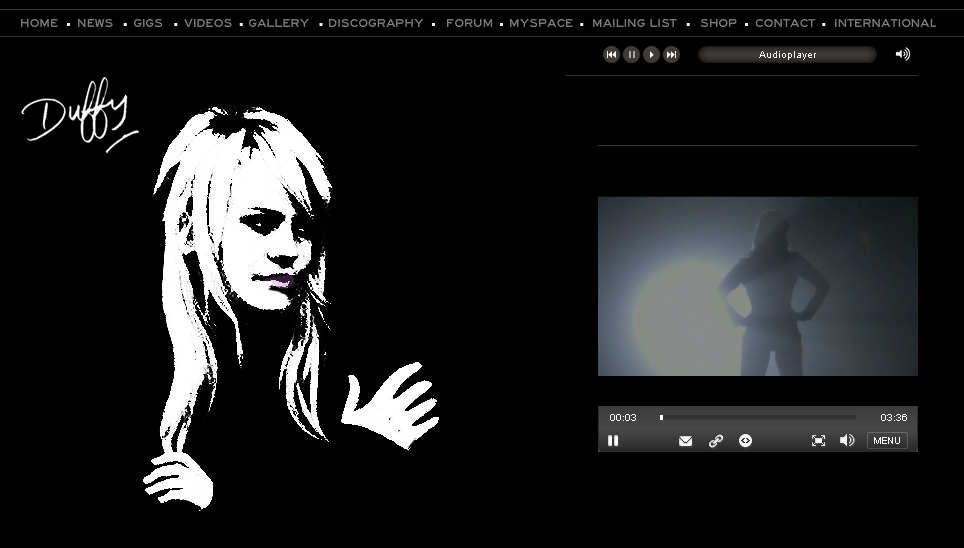The height and width of the screenshot is (548, 964).
Task: Click the 03:36 video duration
Action: 893,418
